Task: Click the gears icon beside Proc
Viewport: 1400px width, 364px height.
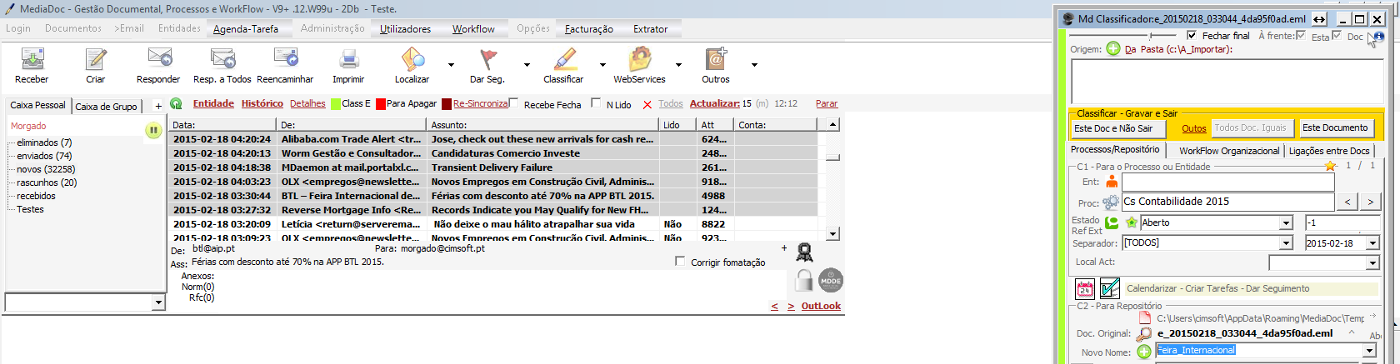Action: point(1111,201)
